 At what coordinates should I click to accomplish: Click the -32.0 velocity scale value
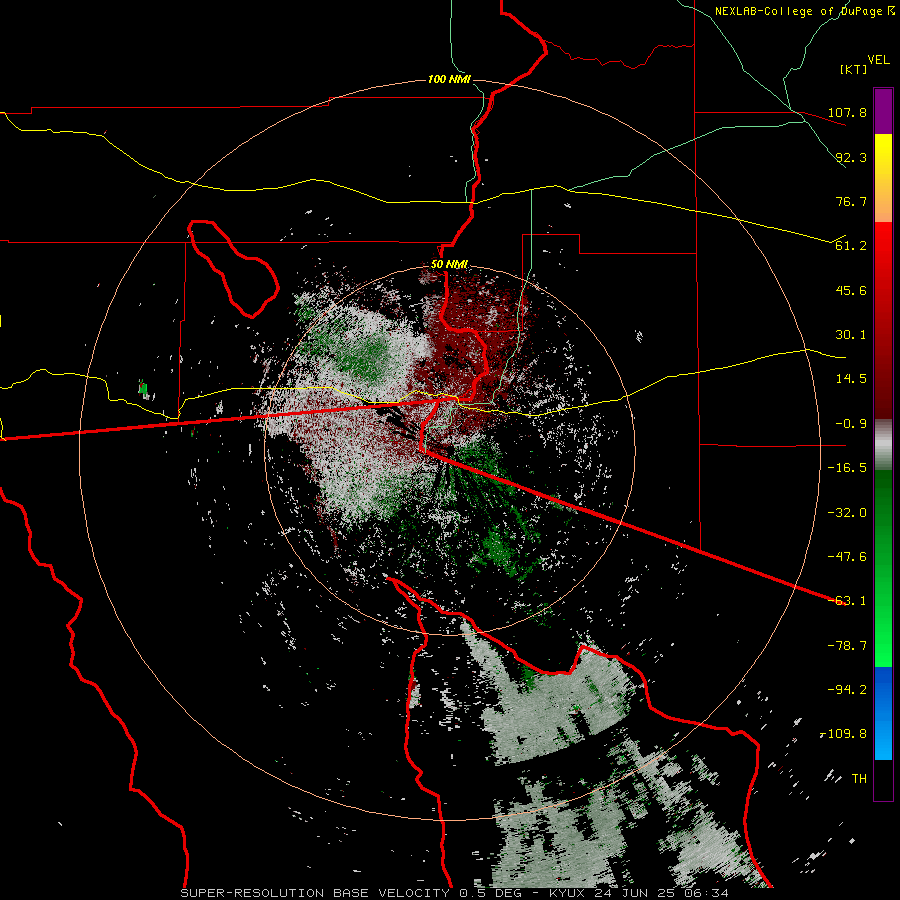tap(847, 513)
